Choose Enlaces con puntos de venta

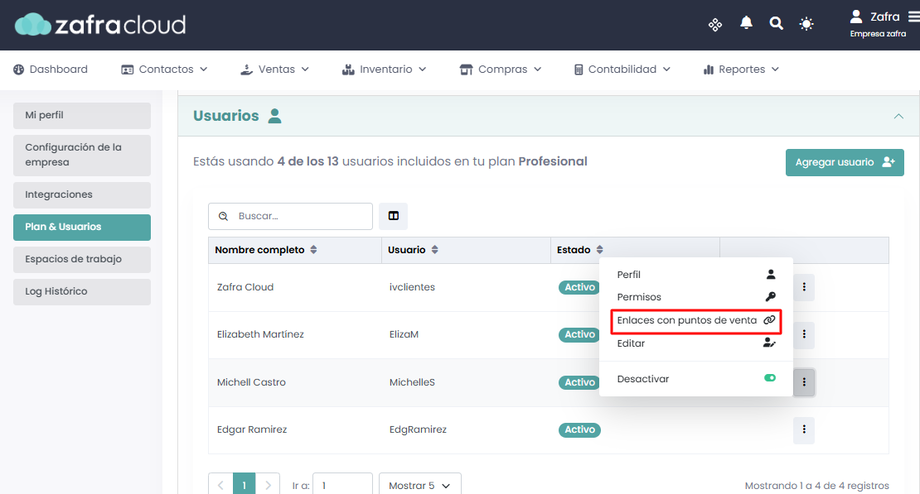pyautogui.click(x=696, y=320)
